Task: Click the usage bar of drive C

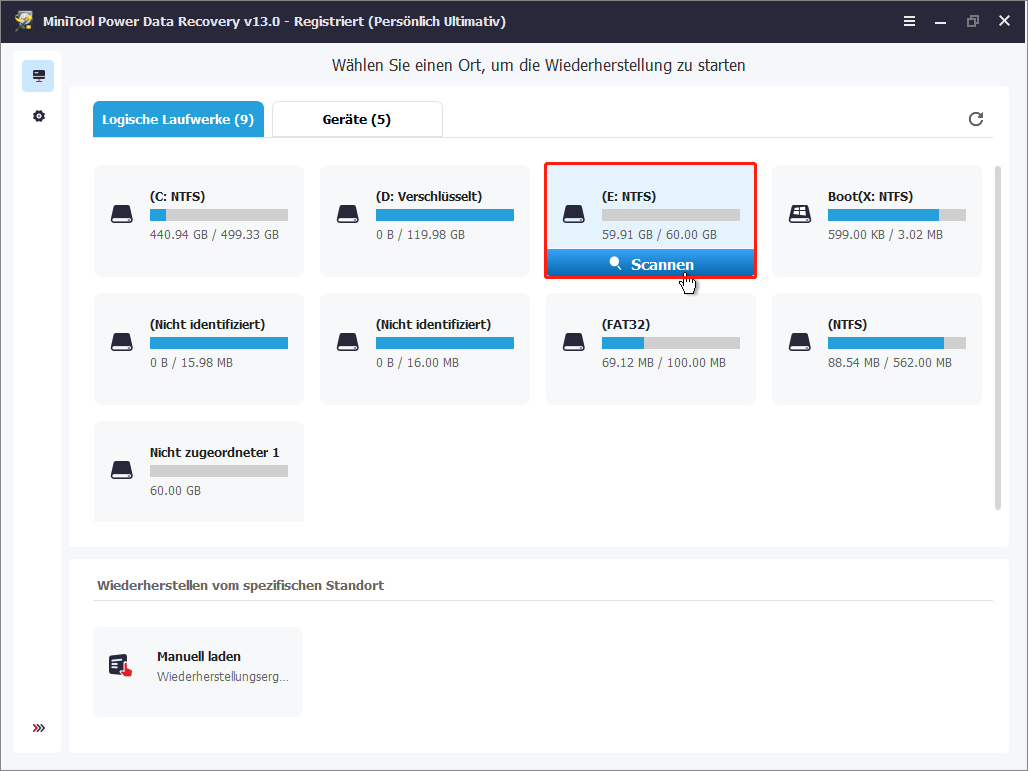Action: pyautogui.click(x=219, y=215)
